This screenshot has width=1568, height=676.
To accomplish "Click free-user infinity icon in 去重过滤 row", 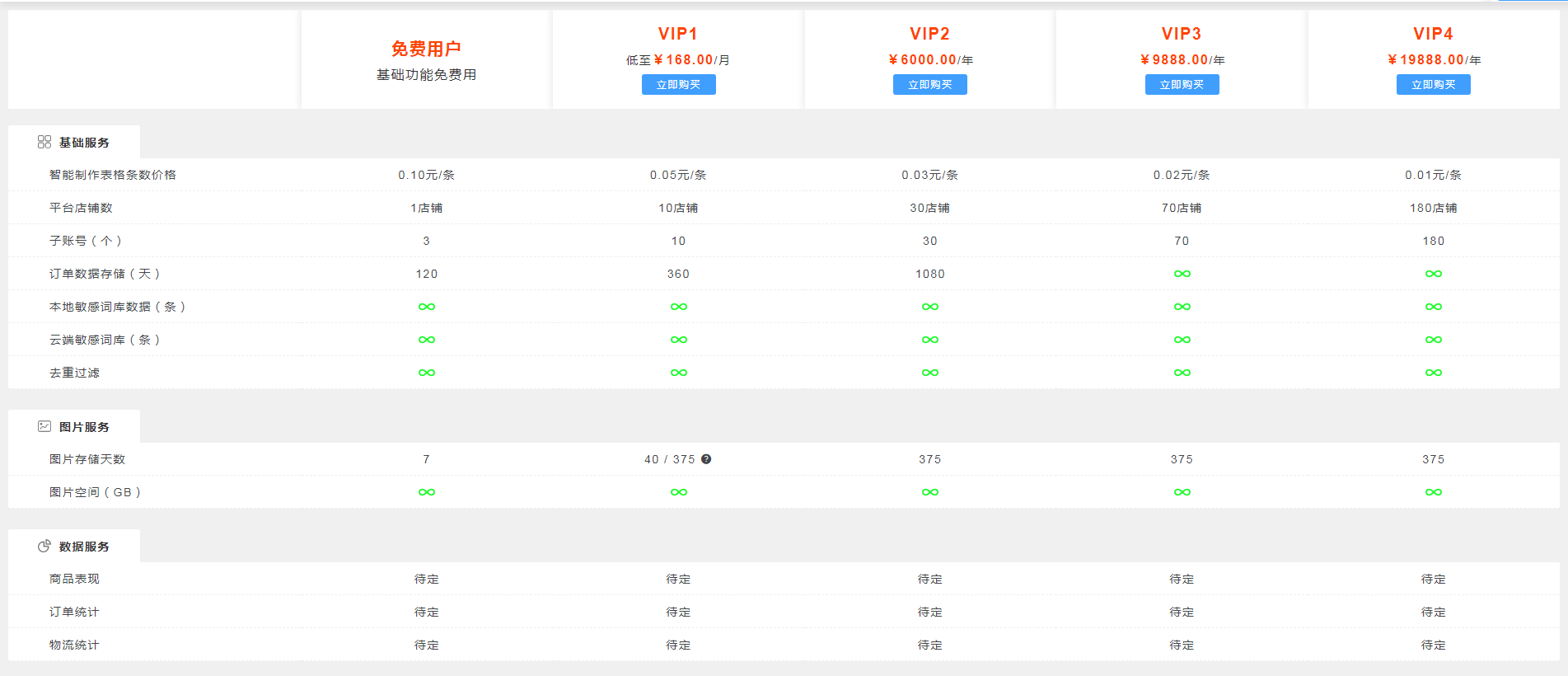I will click(x=426, y=373).
